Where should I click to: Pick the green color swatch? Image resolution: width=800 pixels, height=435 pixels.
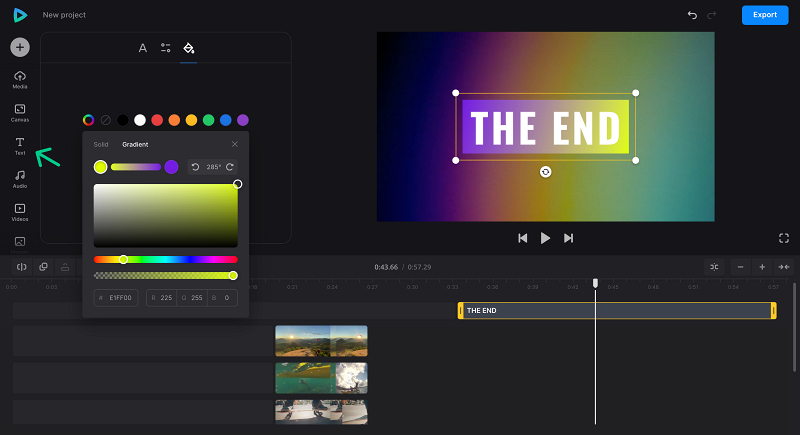click(x=208, y=120)
